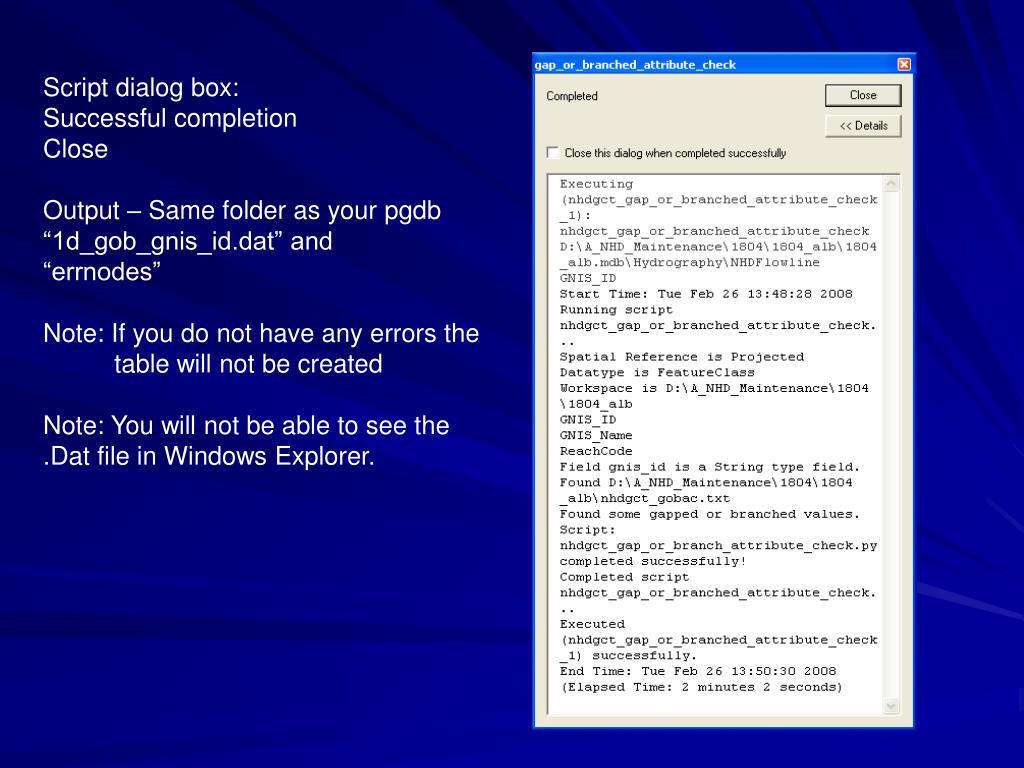
Task: Click the 'Running script' log line
Action: (616, 310)
